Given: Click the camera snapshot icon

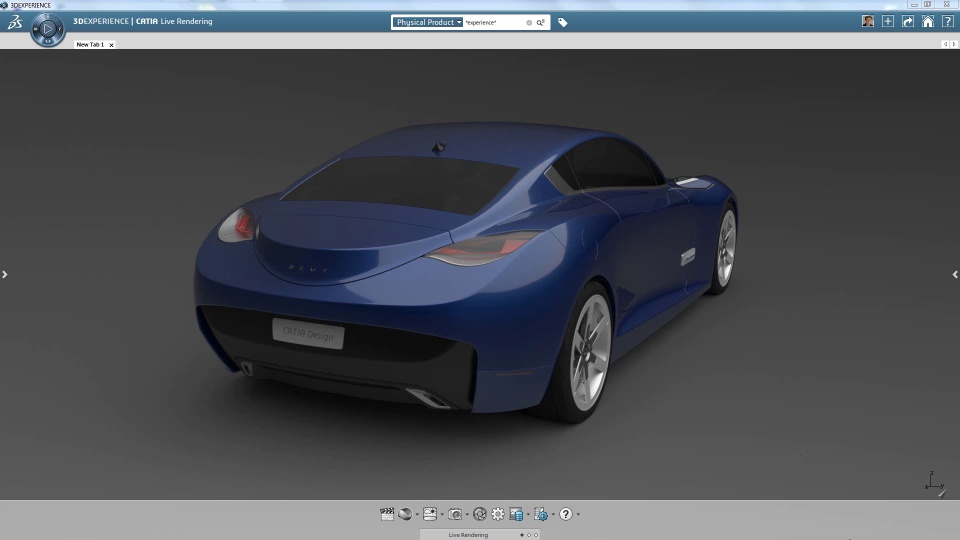Looking at the screenshot, I should coord(455,514).
